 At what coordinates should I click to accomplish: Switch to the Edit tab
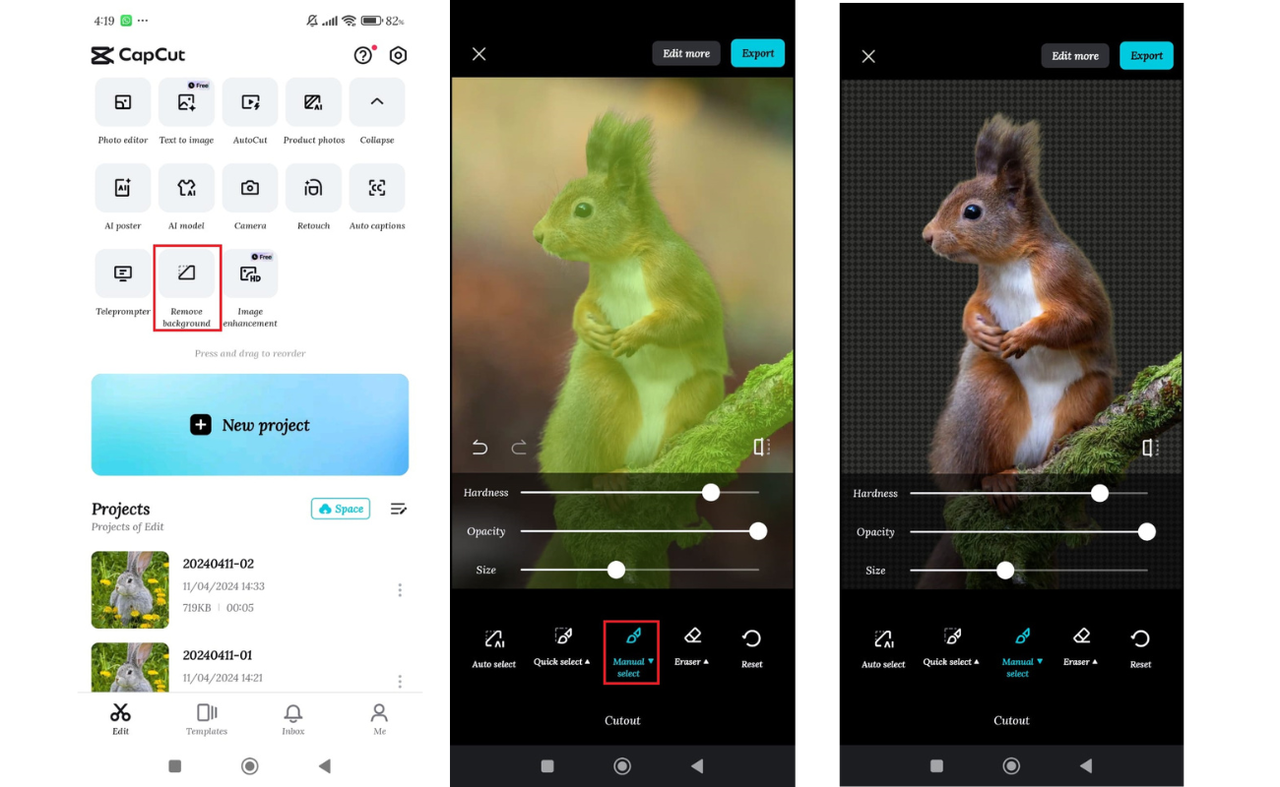pyautogui.click(x=120, y=719)
